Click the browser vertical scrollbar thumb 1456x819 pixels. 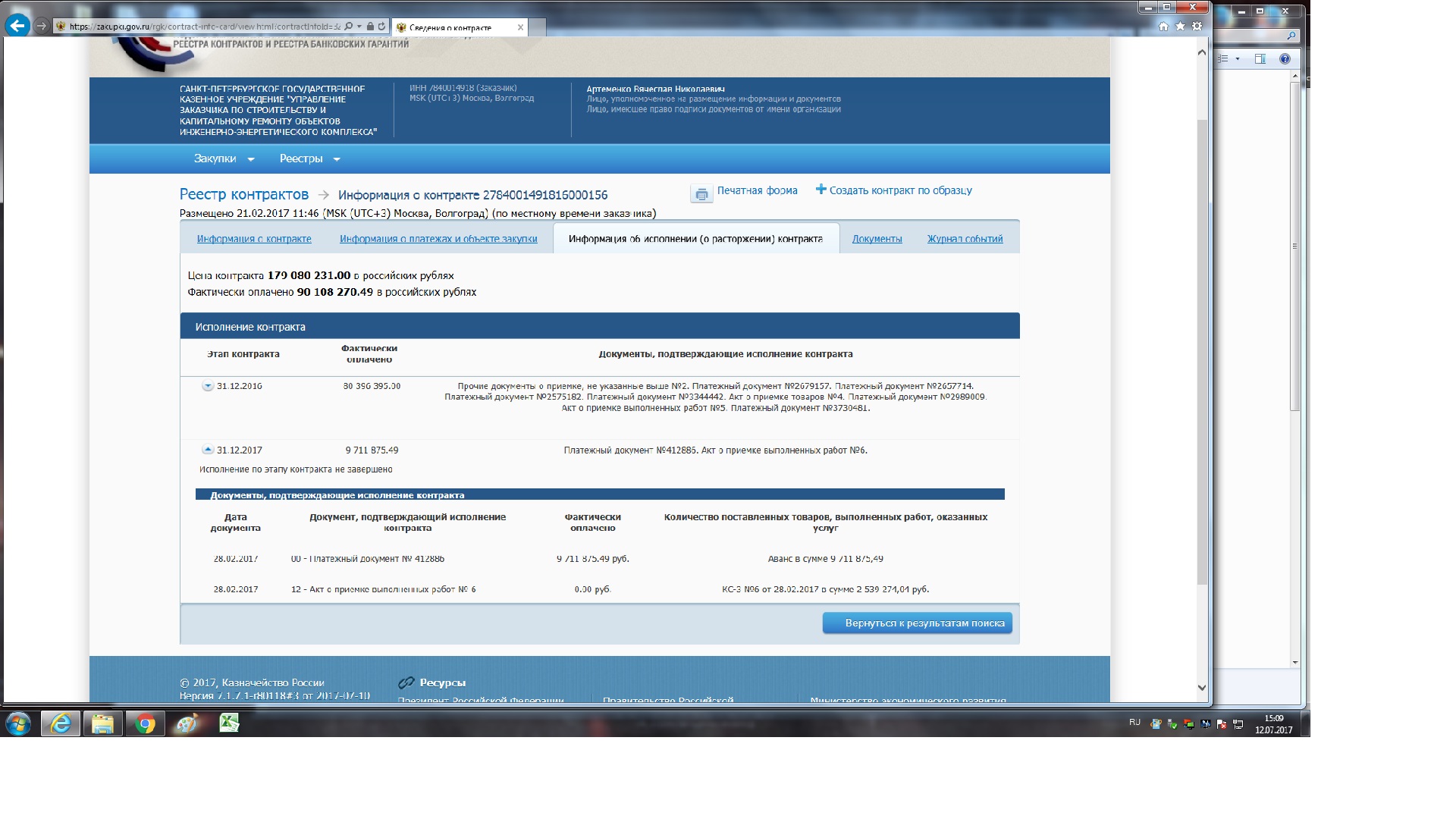click(x=1201, y=352)
